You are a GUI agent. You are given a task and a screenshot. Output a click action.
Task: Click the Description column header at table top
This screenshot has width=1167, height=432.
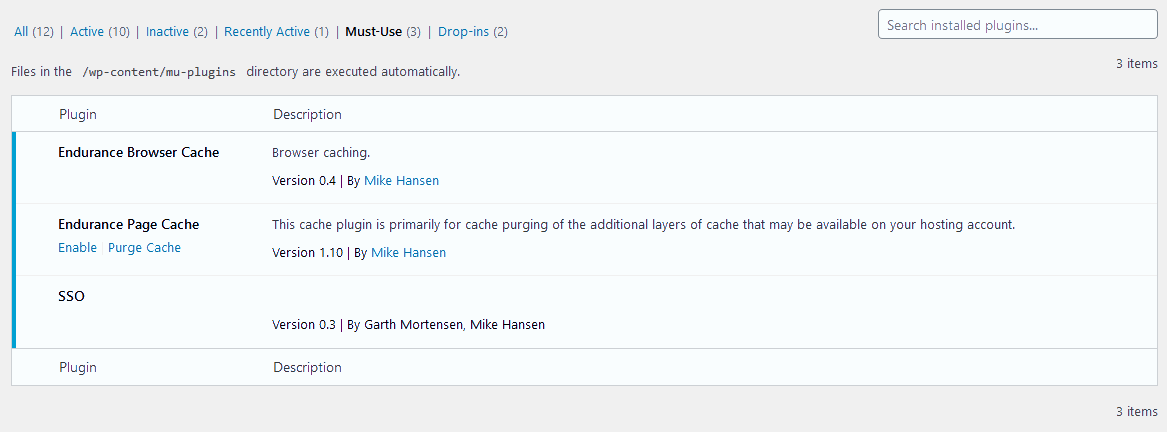(307, 114)
